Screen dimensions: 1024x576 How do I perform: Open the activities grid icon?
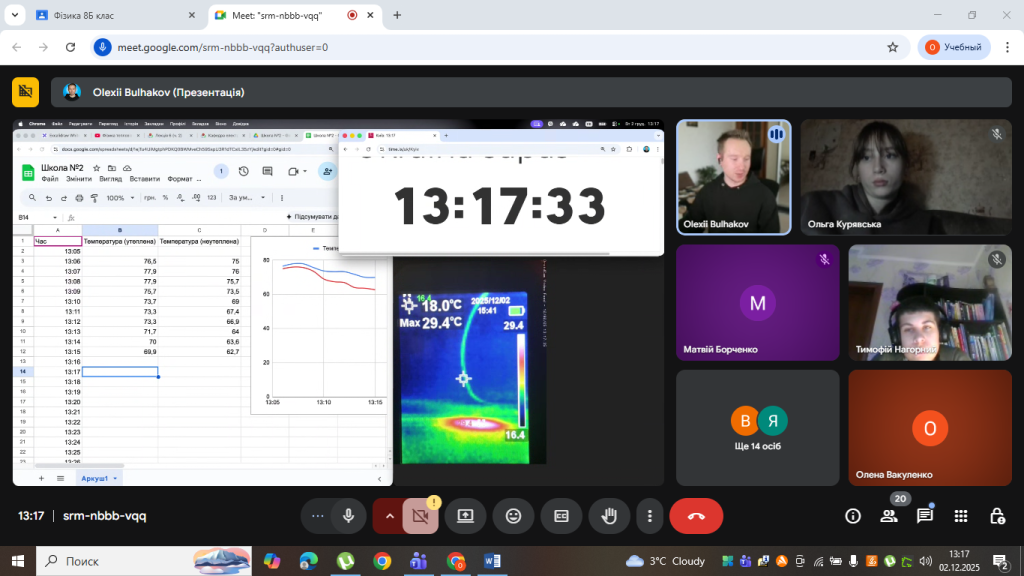pos(961,516)
